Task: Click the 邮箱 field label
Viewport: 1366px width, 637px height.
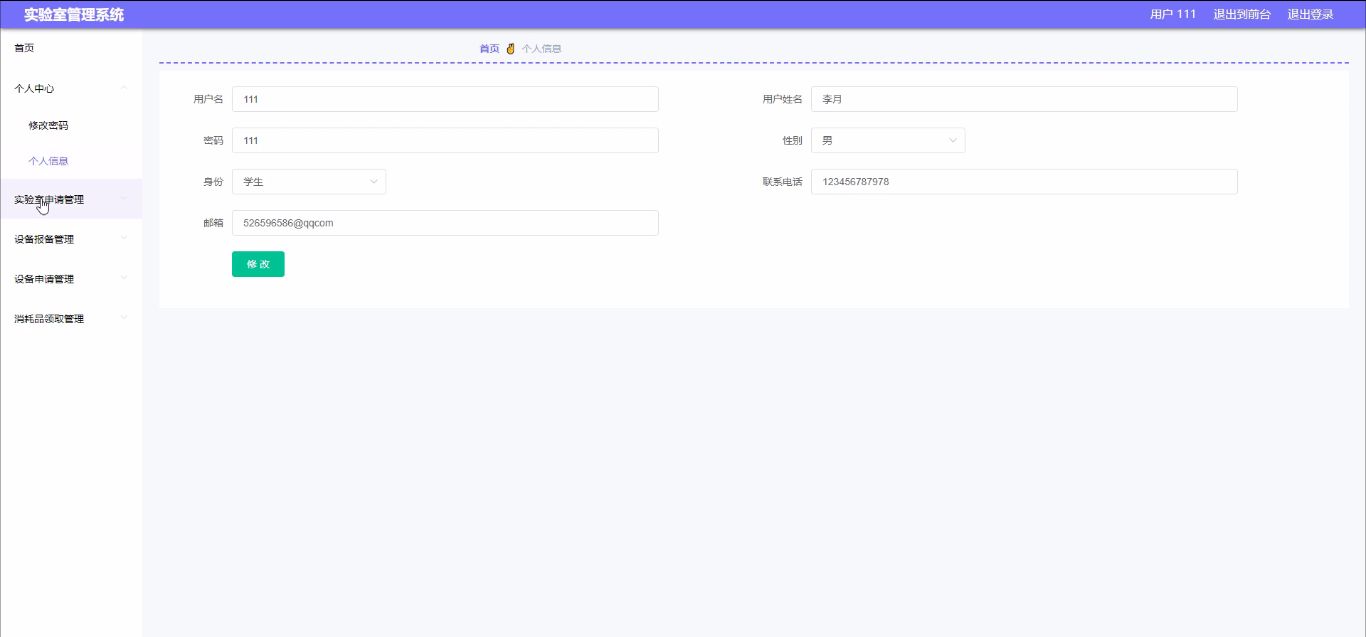Action: pos(213,223)
